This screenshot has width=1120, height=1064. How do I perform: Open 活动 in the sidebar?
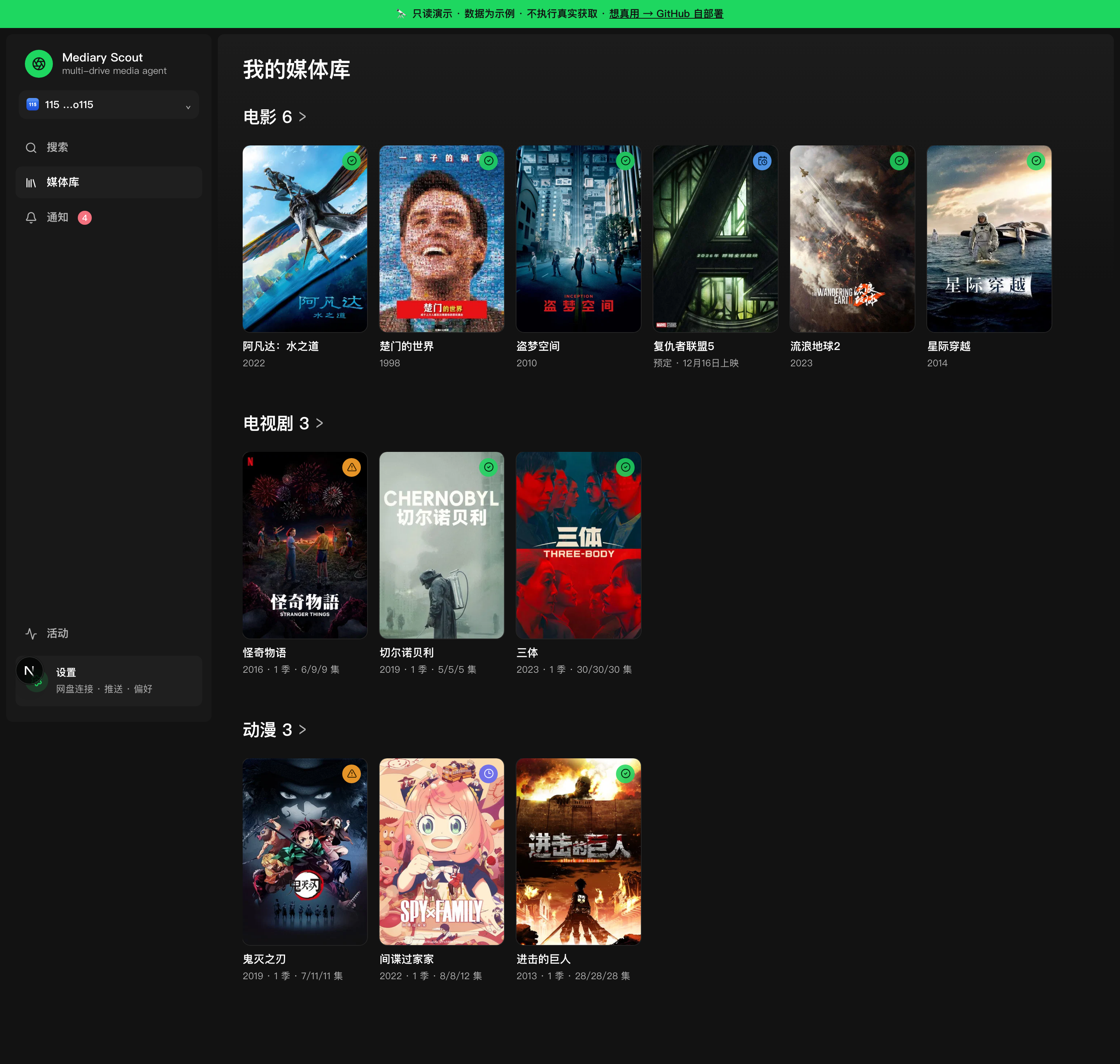tap(109, 633)
